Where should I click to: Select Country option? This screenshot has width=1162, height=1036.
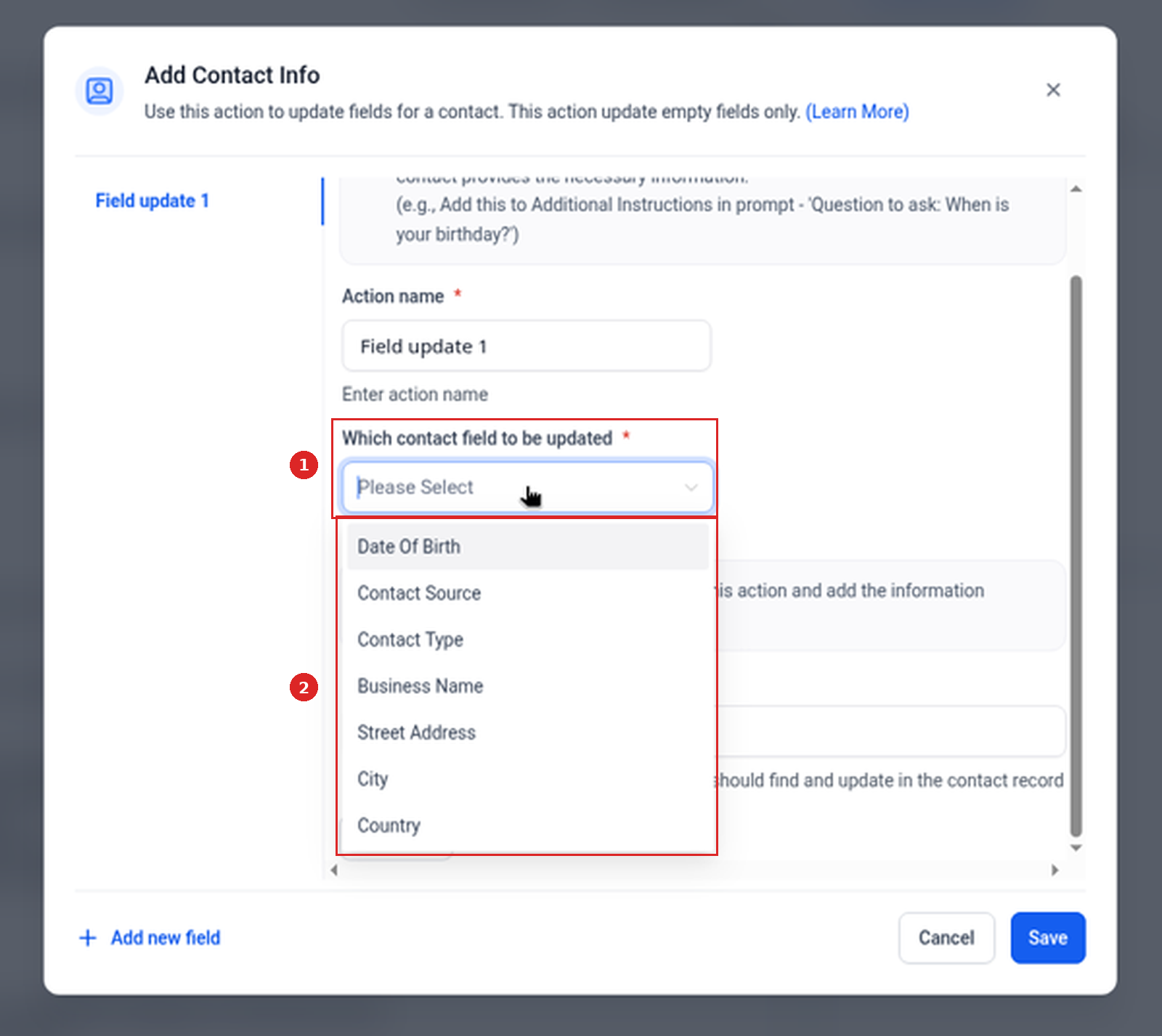pyautogui.click(x=528, y=825)
